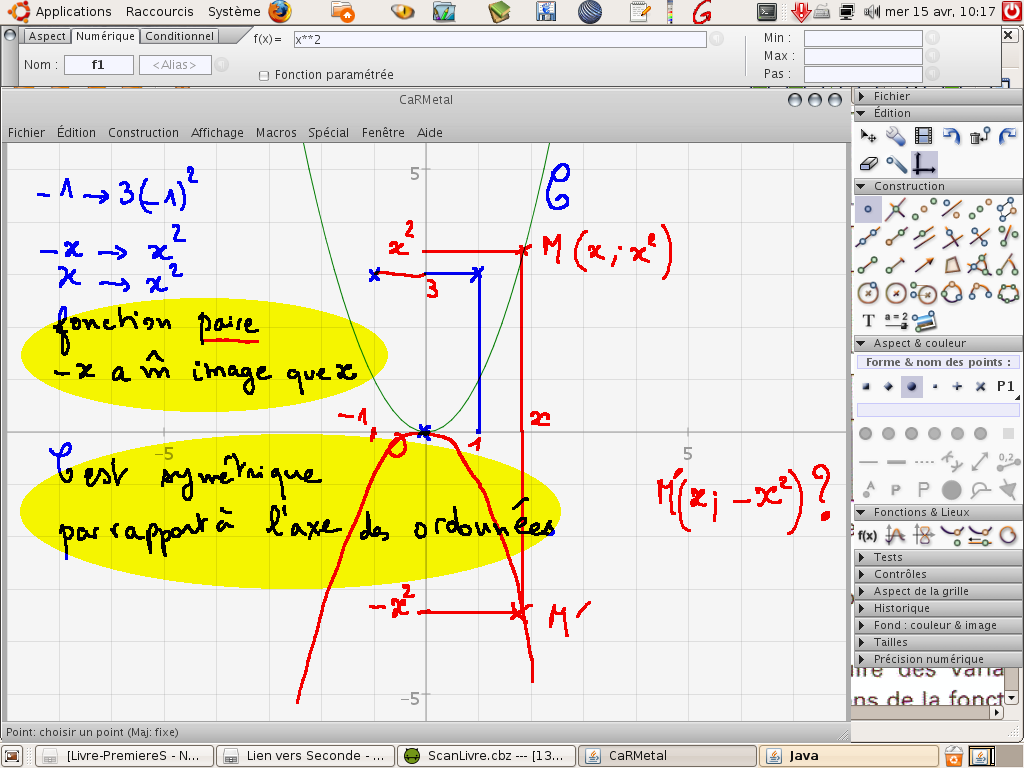Select the vector construction tool
Viewport: 1024px width, 768px height.
[x=924, y=265]
